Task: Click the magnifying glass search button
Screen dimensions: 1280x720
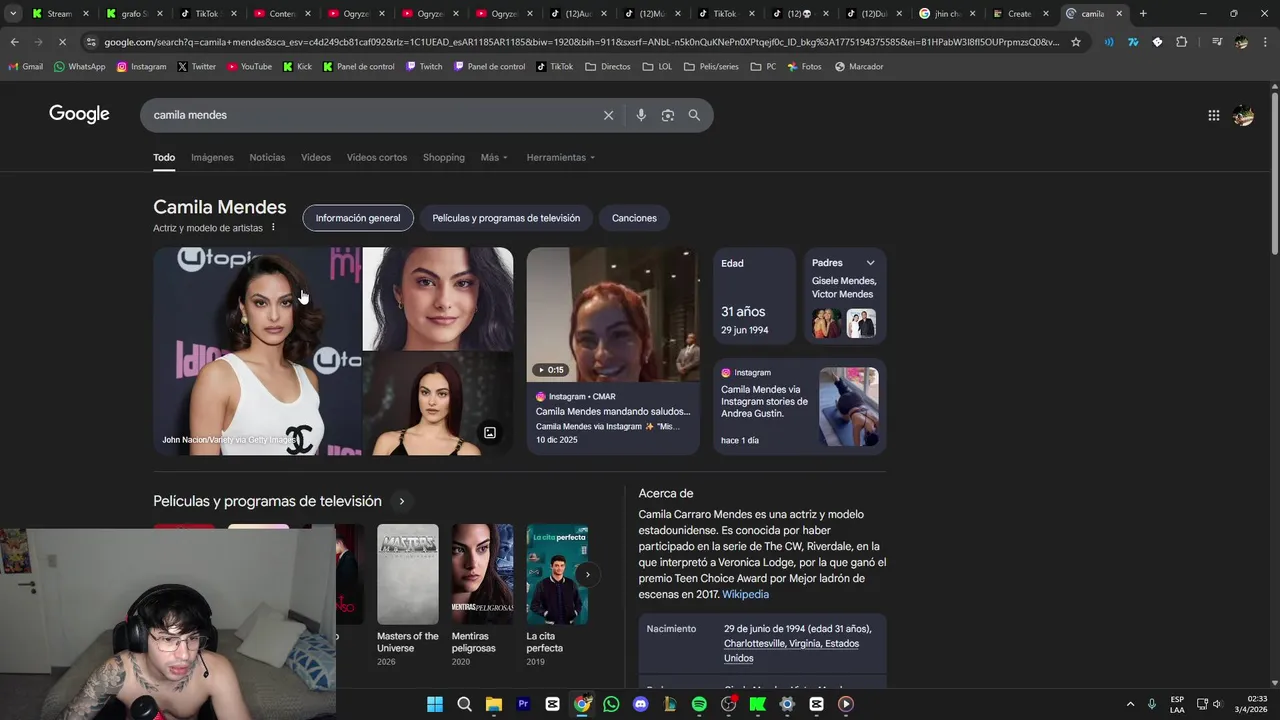Action: coord(694,115)
